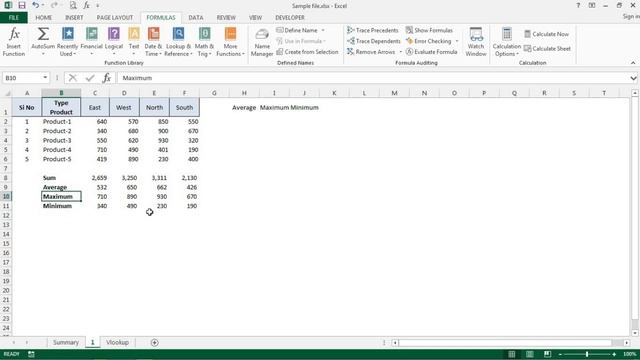
Task: Open Text functions list
Action: click(134, 42)
